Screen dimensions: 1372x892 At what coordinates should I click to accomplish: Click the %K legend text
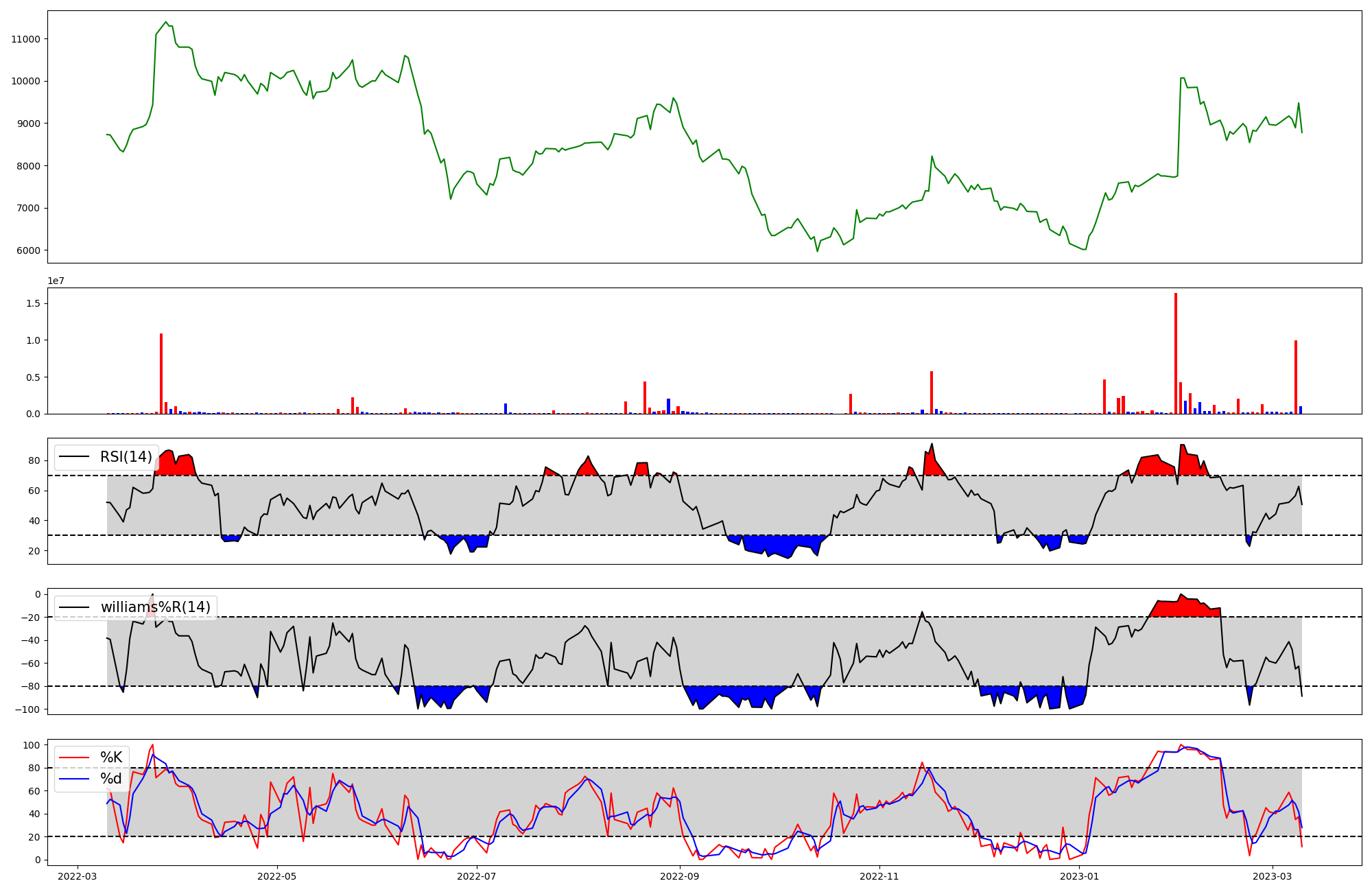[x=111, y=758]
